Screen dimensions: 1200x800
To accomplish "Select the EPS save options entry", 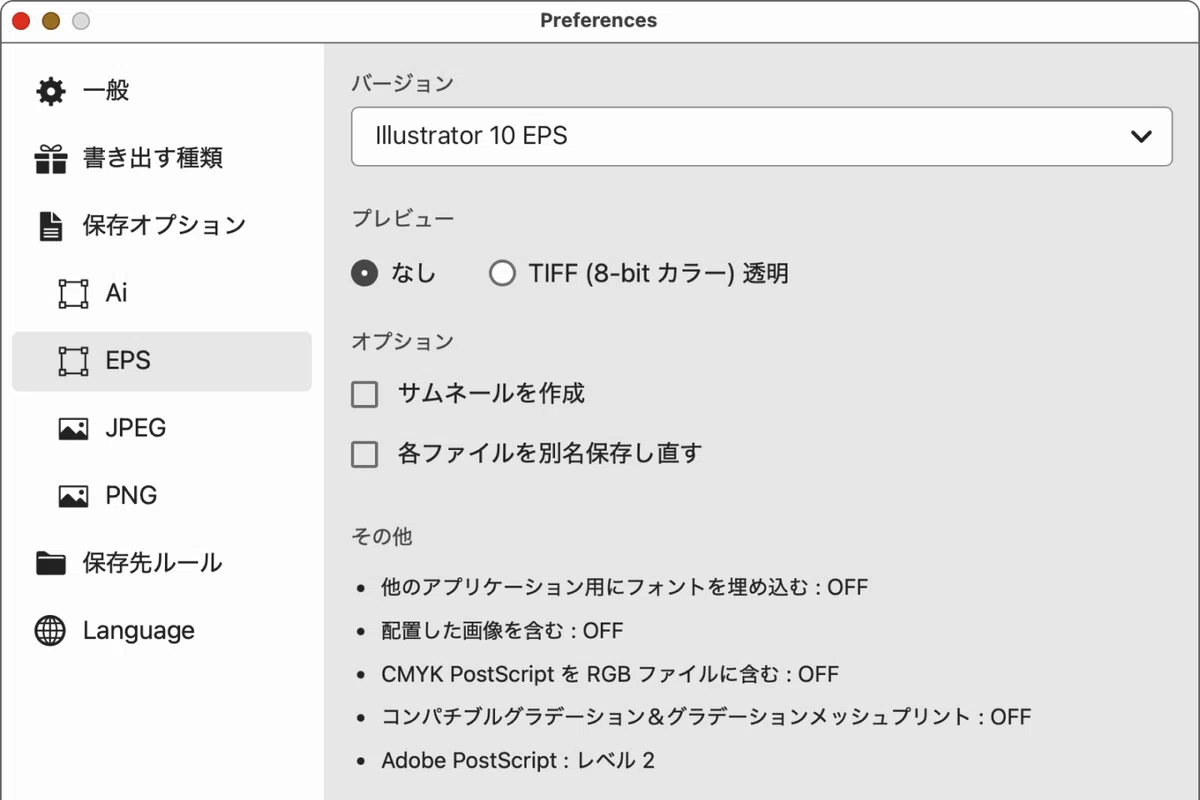I will [162, 361].
